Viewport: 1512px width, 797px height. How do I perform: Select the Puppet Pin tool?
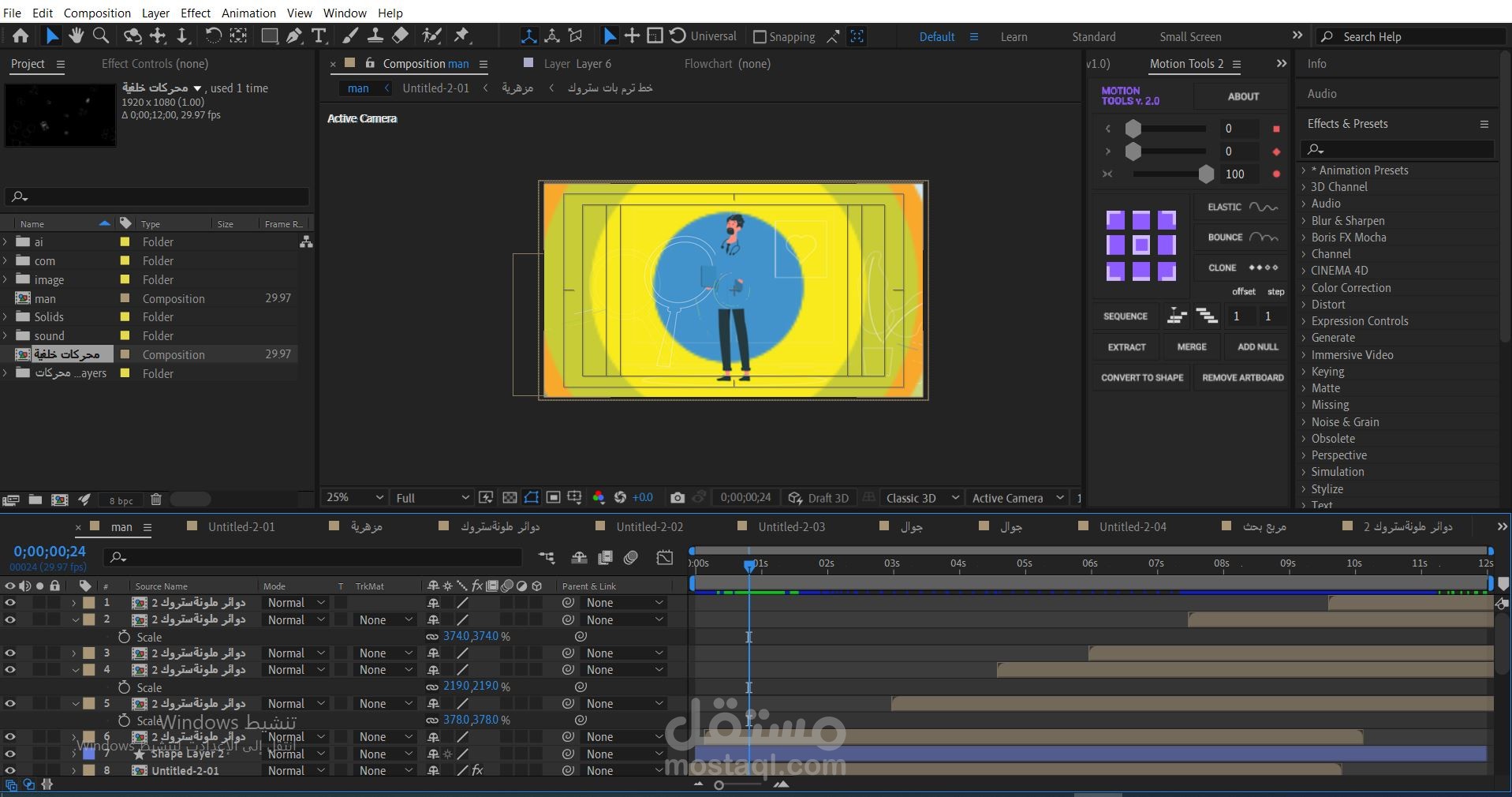click(462, 36)
